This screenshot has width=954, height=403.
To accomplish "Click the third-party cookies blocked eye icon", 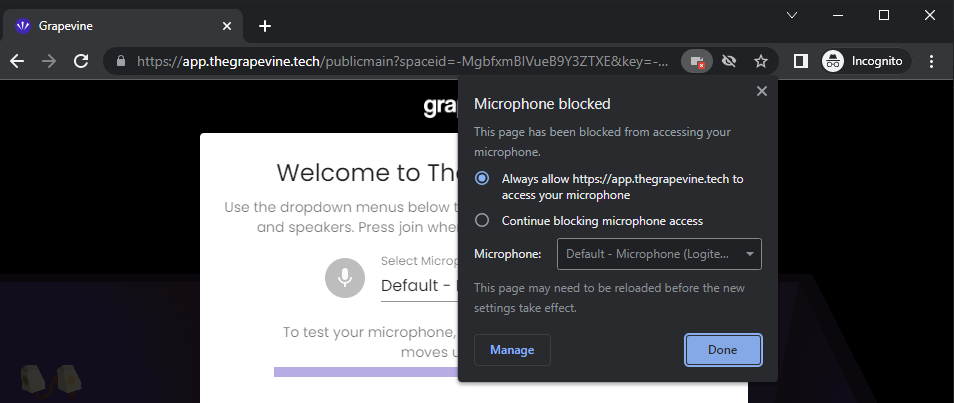I will click(x=729, y=61).
